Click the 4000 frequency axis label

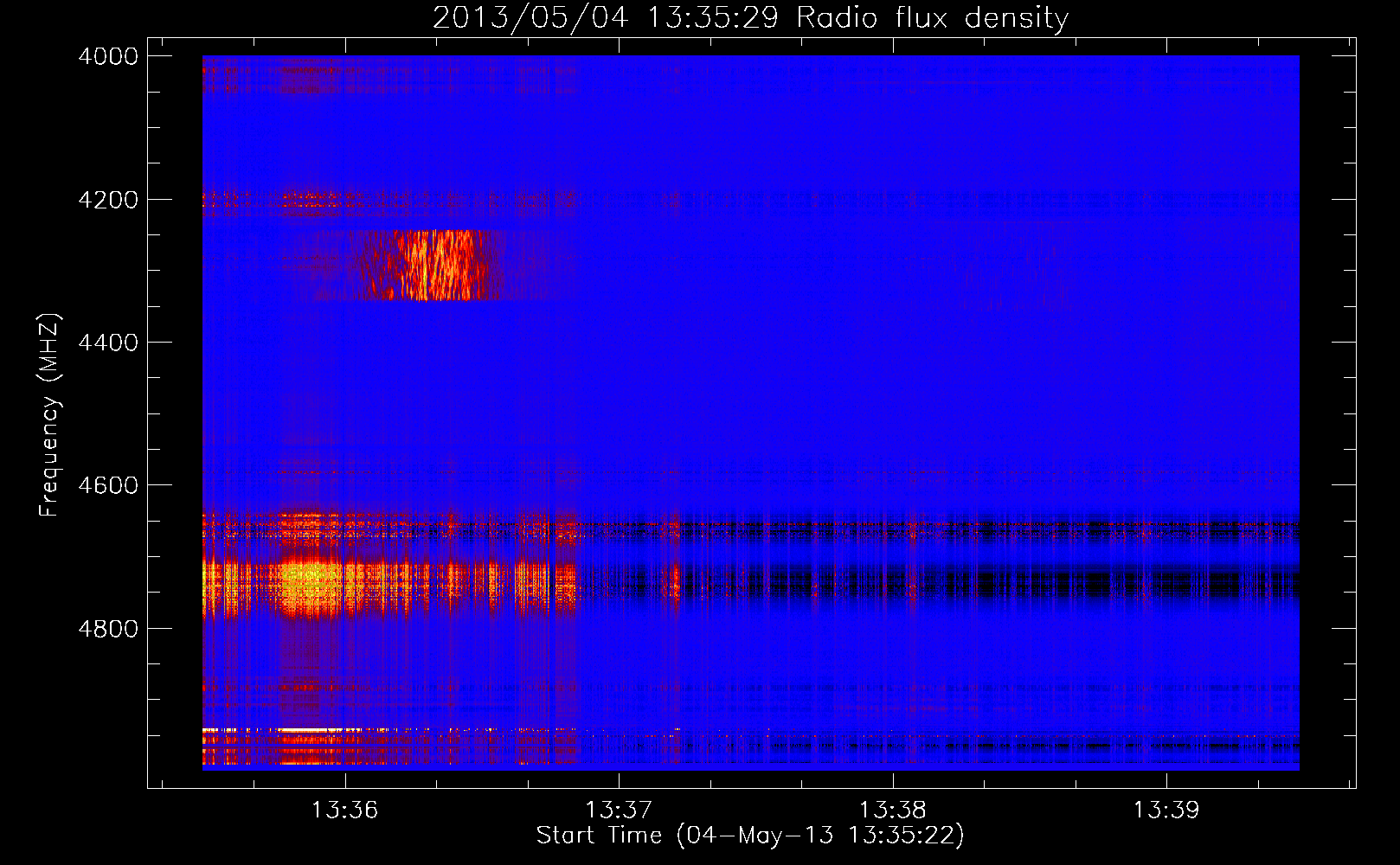tap(108, 56)
